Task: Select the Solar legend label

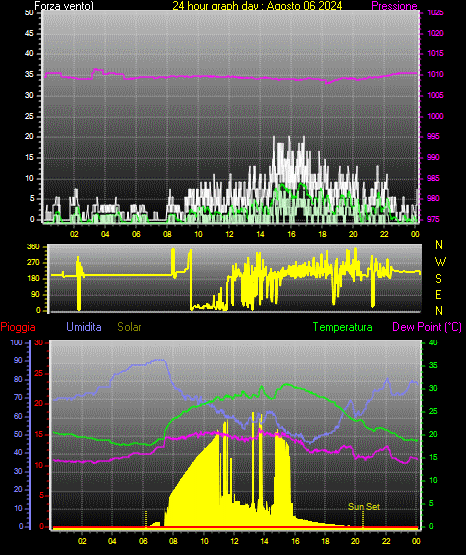Action: [130, 327]
